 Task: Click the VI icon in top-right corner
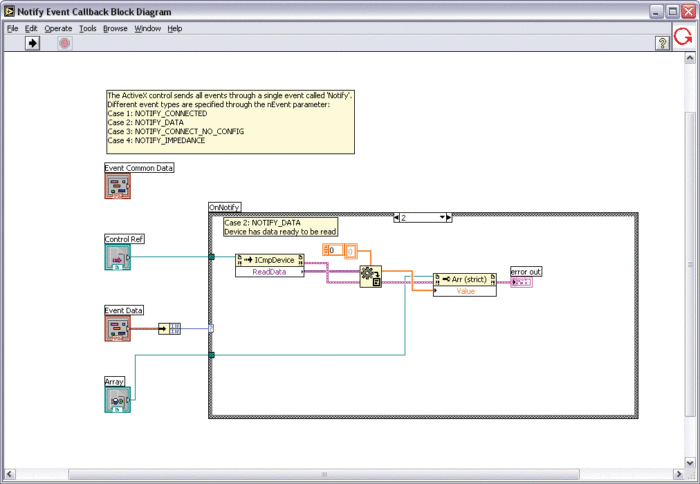[x=683, y=37]
